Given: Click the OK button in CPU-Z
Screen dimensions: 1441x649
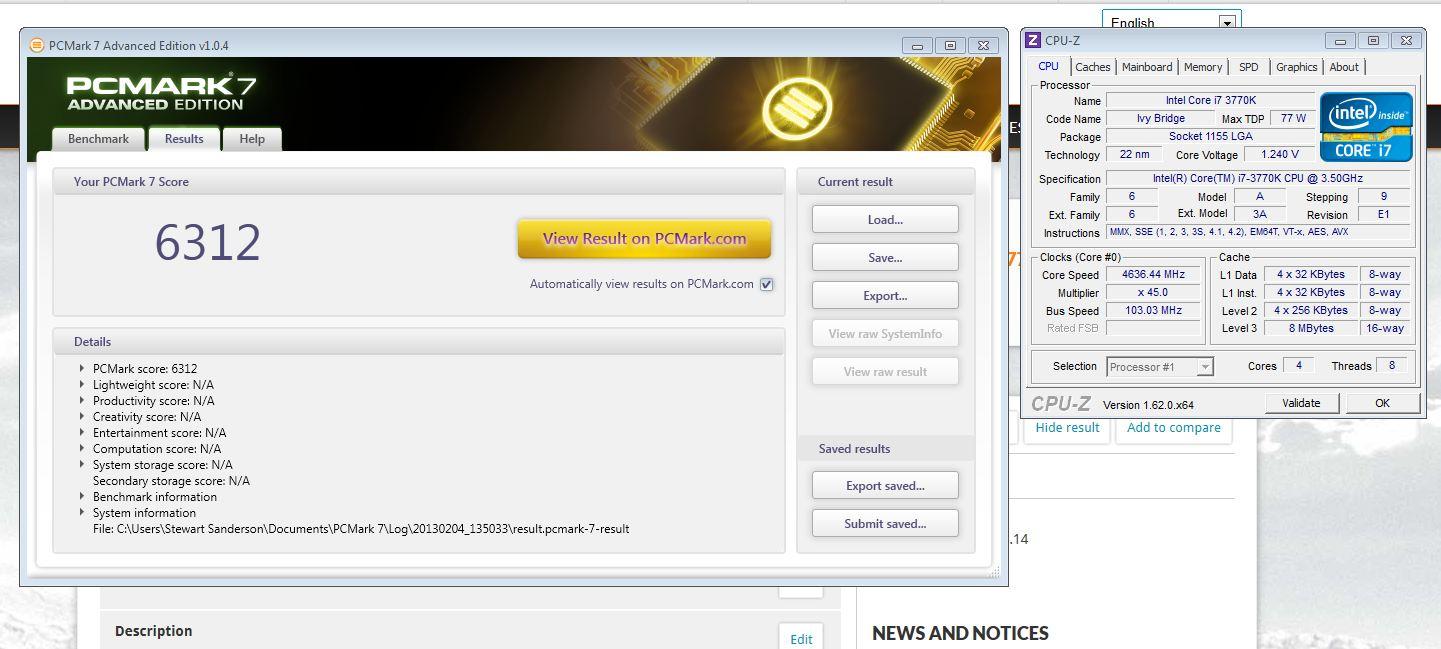Looking at the screenshot, I should pos(1382,403).
